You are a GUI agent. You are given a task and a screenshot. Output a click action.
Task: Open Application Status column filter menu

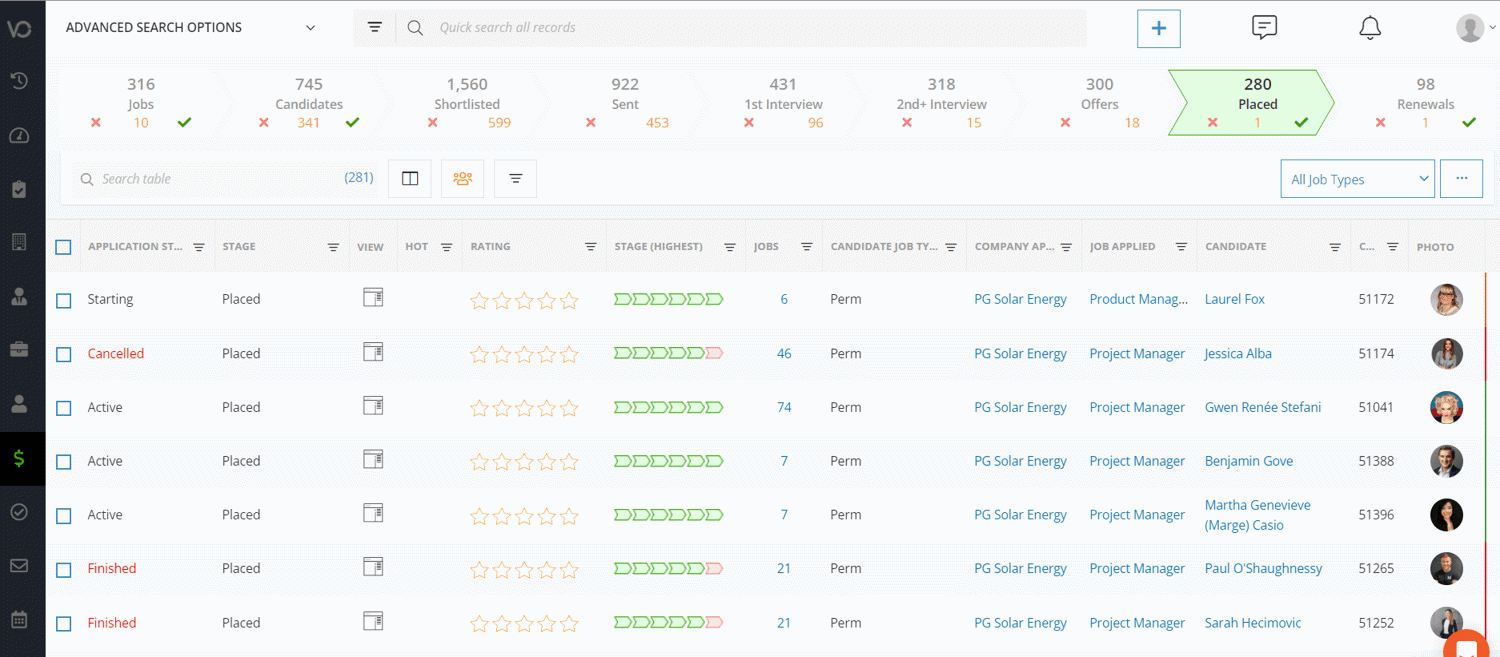[x=199, y=247]
